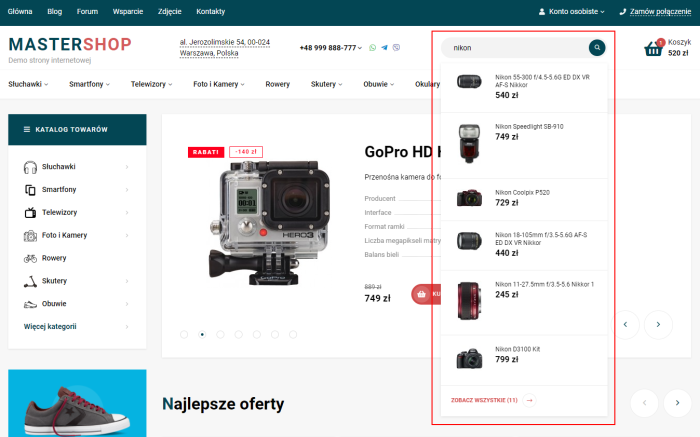Open the shopping cart basket icon
700x437 pixels.
653,48
